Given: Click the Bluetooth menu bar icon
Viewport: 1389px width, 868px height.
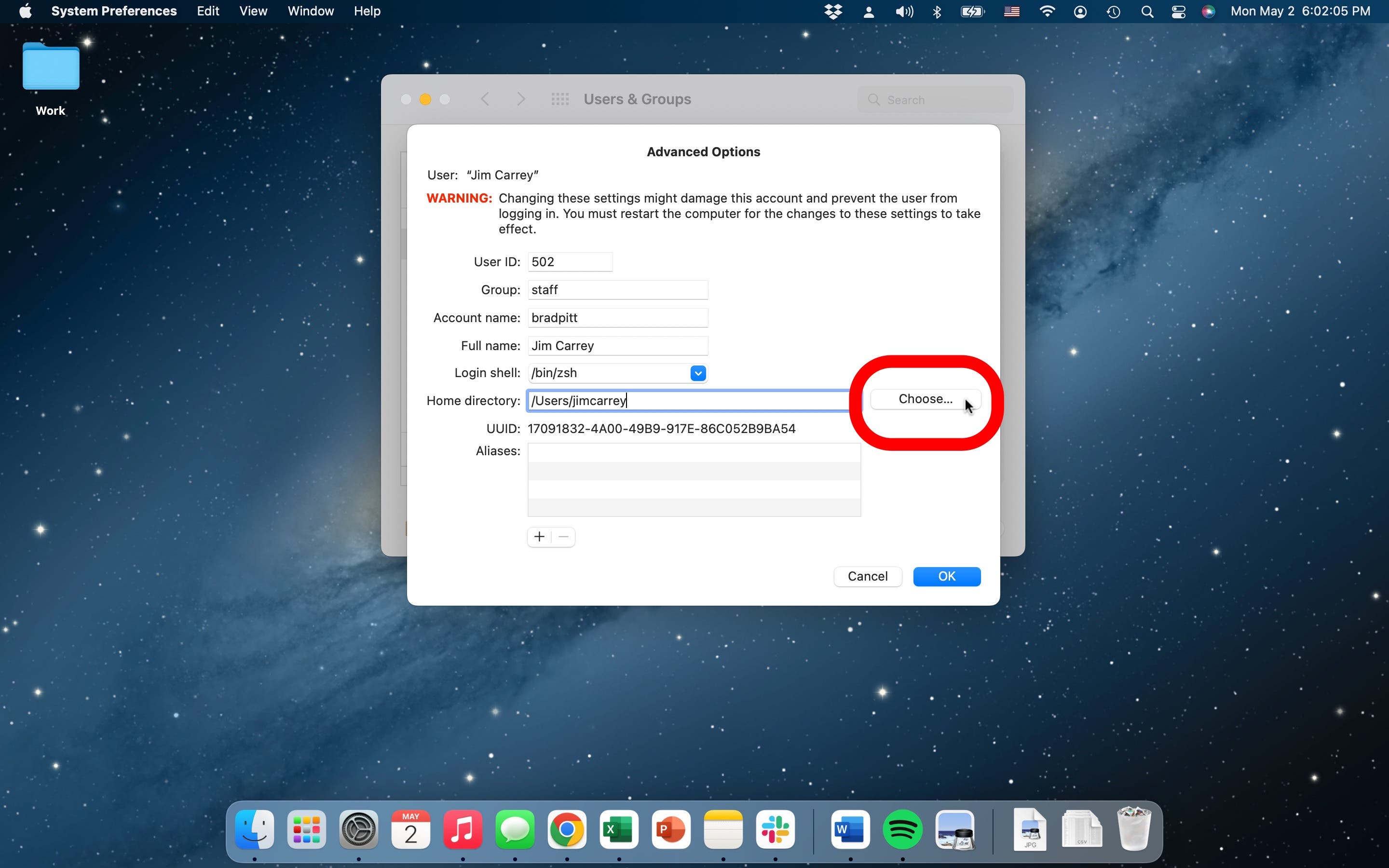Looking at the screenshot, I should 937,11.
